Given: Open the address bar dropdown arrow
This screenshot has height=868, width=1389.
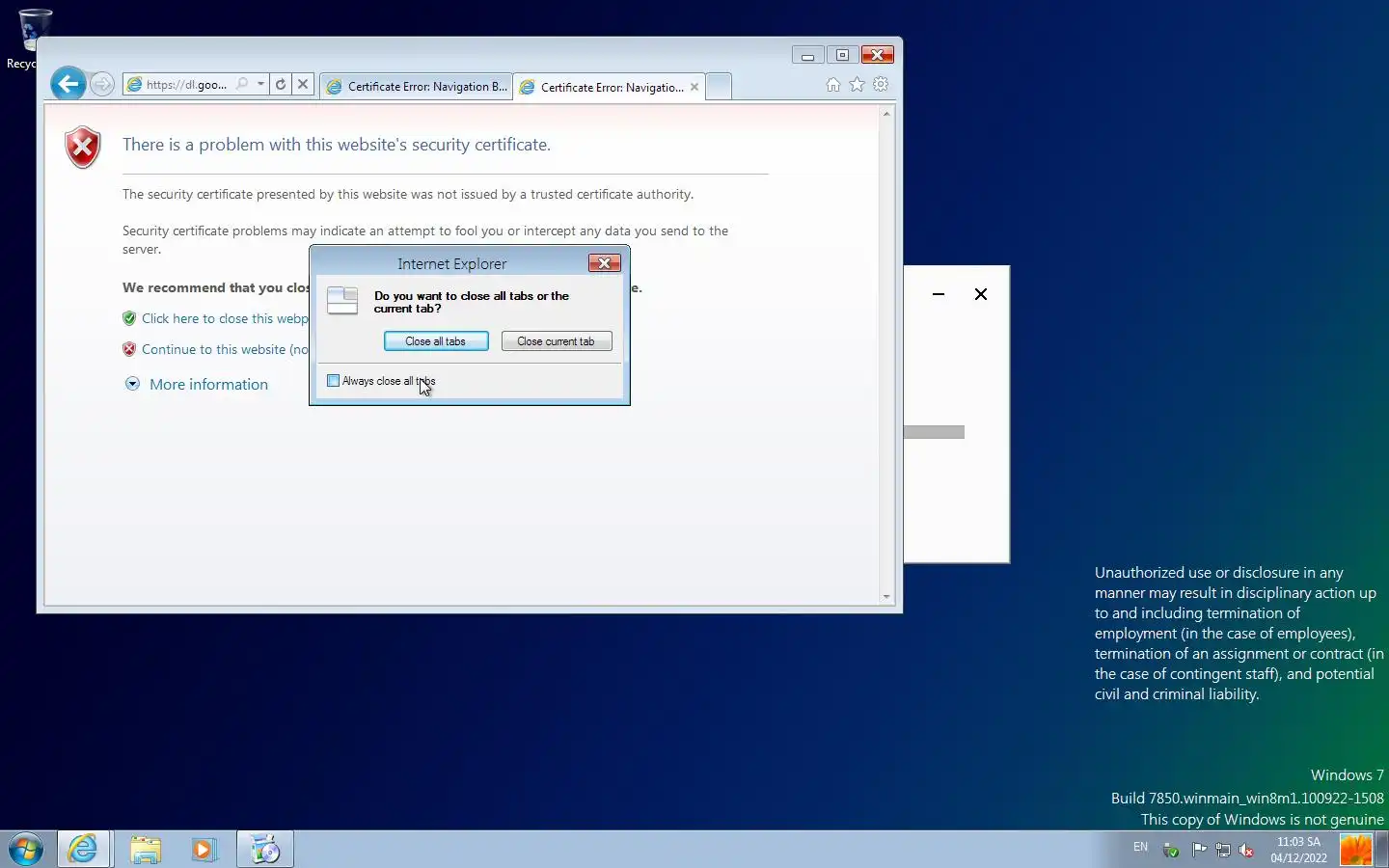Looking at the screenshot, I should 260,84.
